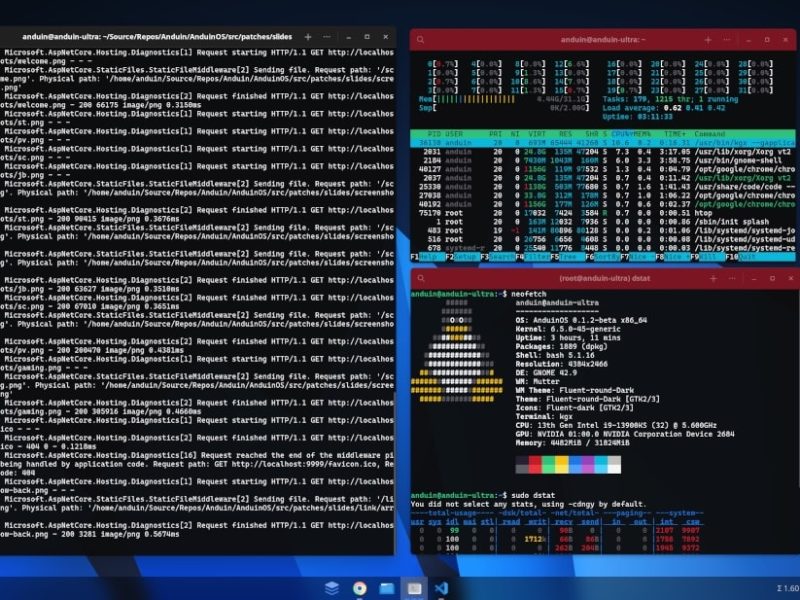Select the highlighted /usr/bin/kgx process row
800x600 pixels.
603,143
